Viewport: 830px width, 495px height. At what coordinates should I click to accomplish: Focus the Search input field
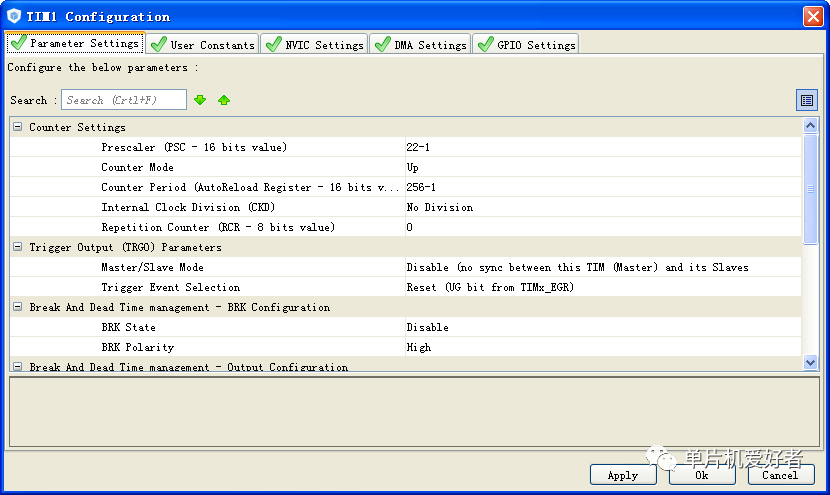point(124,100)
